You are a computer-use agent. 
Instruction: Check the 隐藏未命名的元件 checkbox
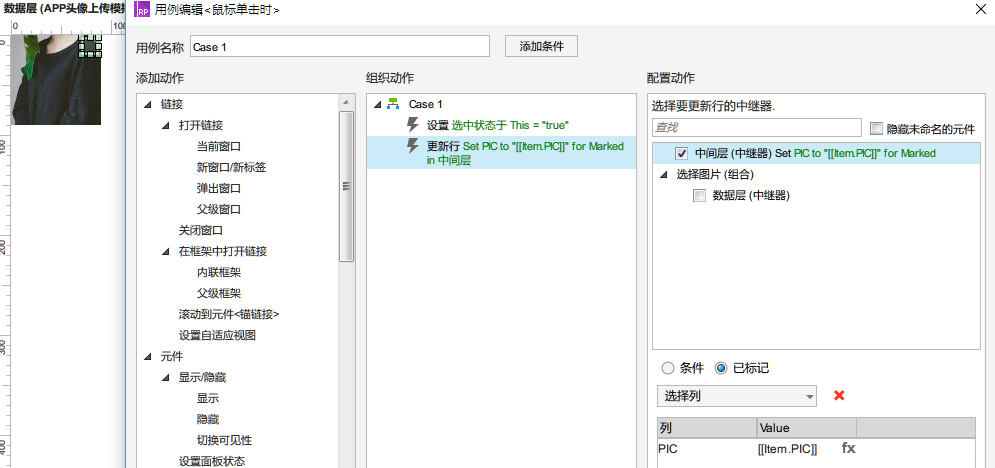click(x=876, y=128)
